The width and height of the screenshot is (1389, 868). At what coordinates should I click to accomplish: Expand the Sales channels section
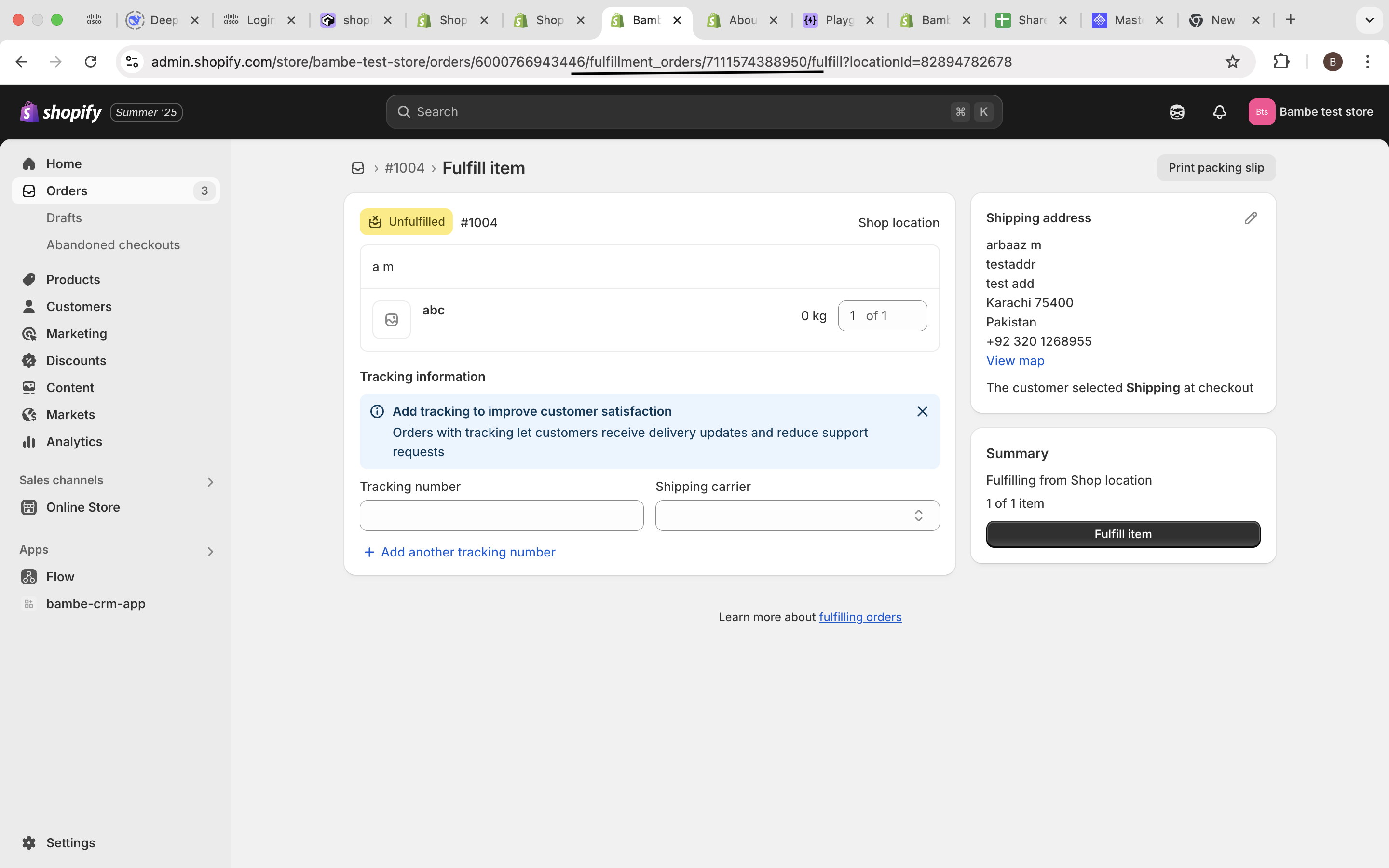[210, 482]
